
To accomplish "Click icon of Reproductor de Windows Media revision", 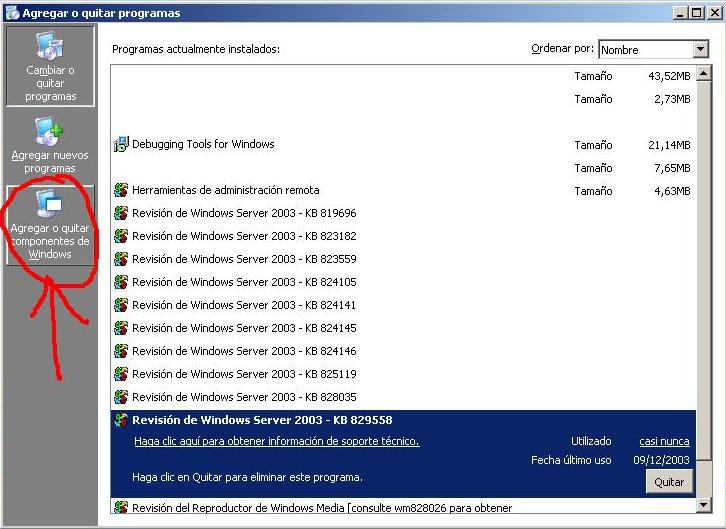I will 121,507.
